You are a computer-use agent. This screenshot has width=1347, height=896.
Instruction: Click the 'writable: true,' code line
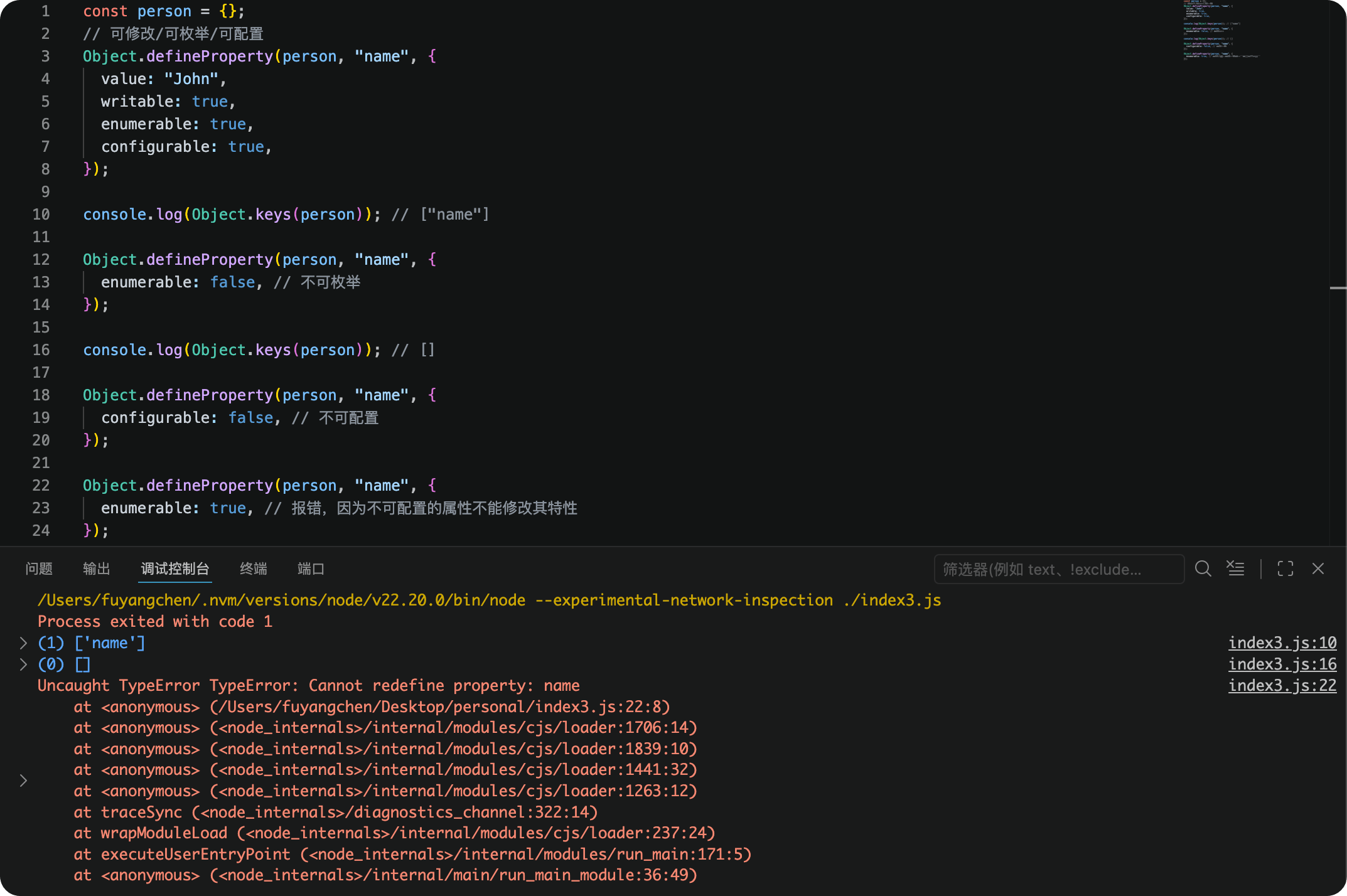(x=168, y=102)
